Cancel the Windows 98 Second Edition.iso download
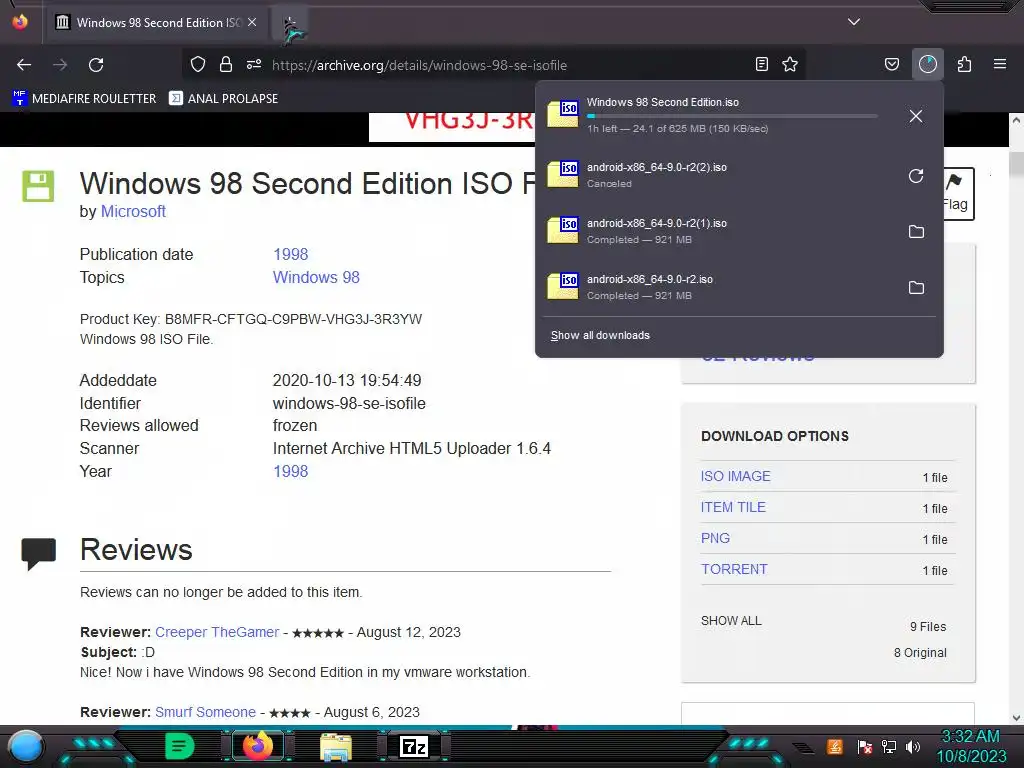Screen dimensions: 1024x768 tap(916, 116)
